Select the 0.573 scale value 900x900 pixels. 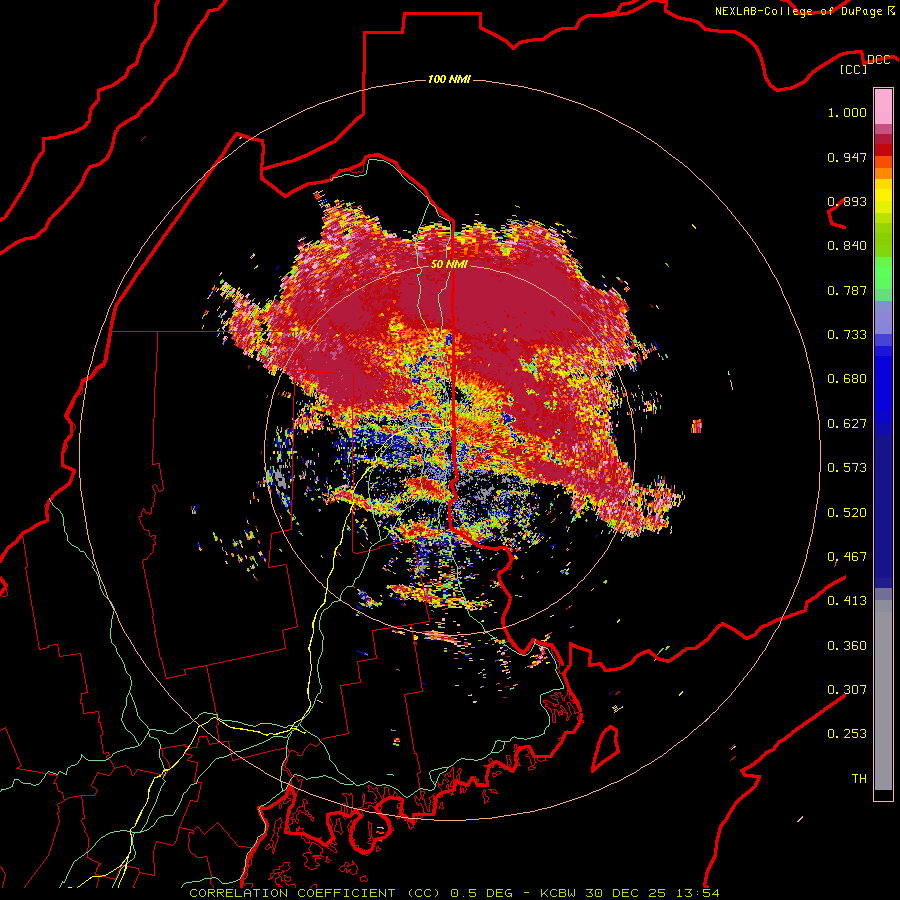(x=847, y=468)
